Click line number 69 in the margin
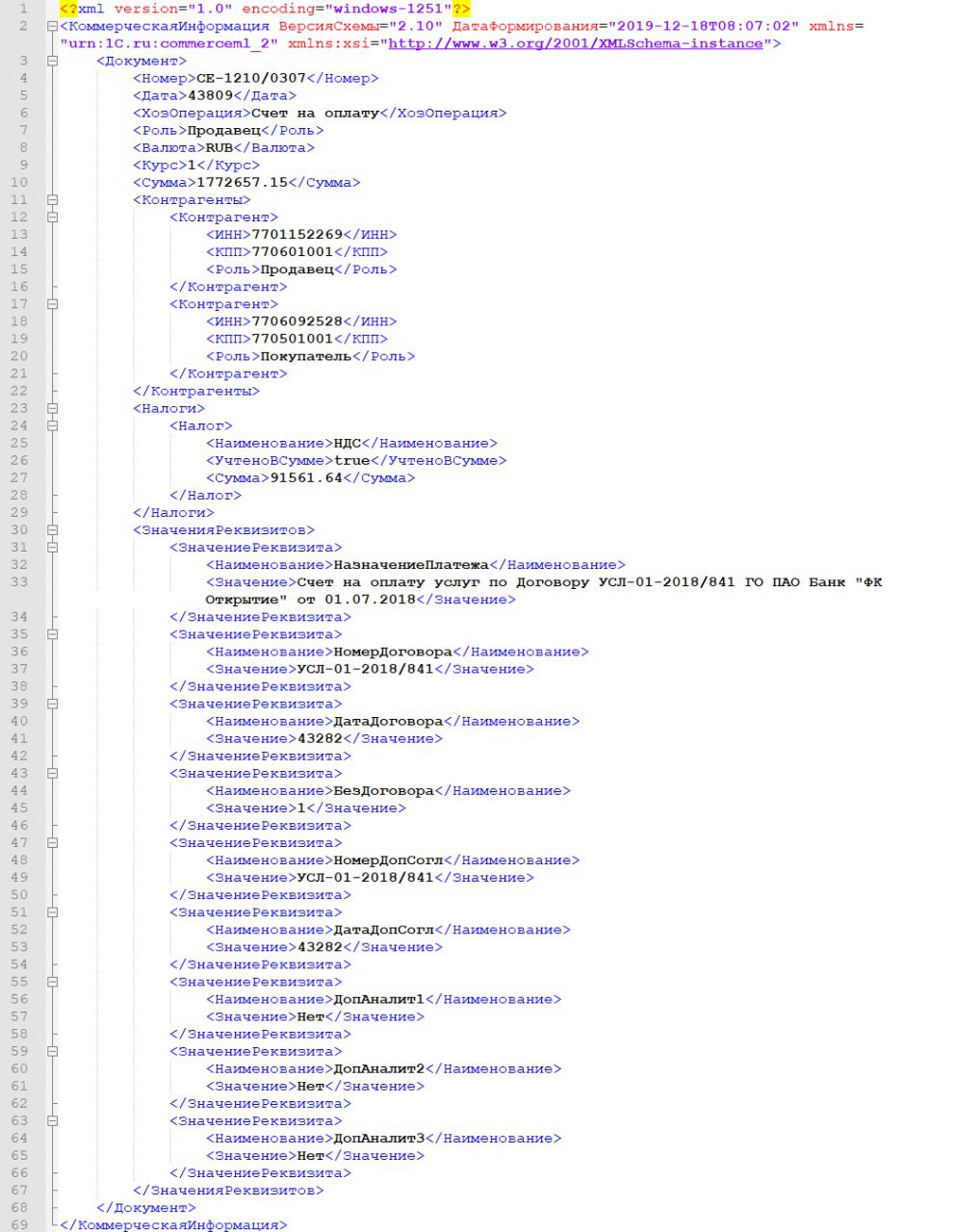The image size is (957, 1232). [20, 1224]
